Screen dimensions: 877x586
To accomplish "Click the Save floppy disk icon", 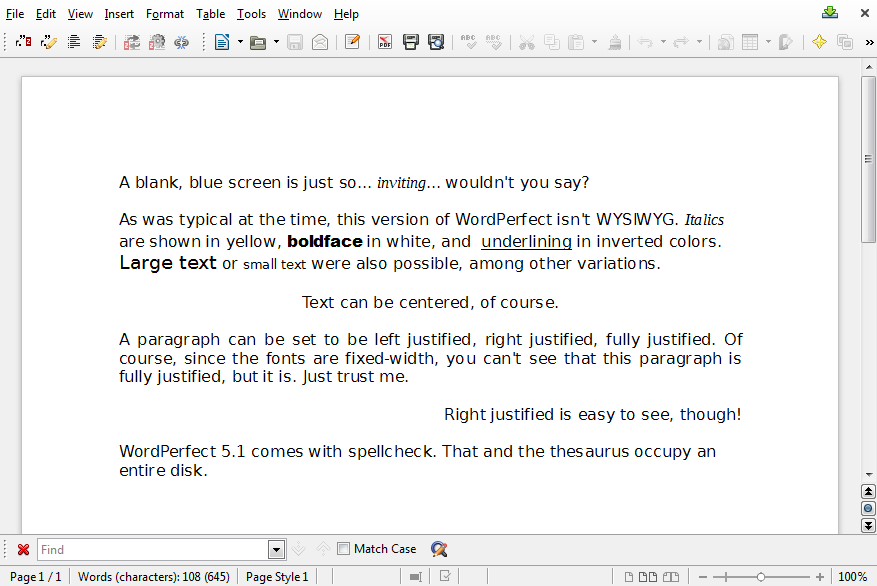I will (x=295, y=42).
